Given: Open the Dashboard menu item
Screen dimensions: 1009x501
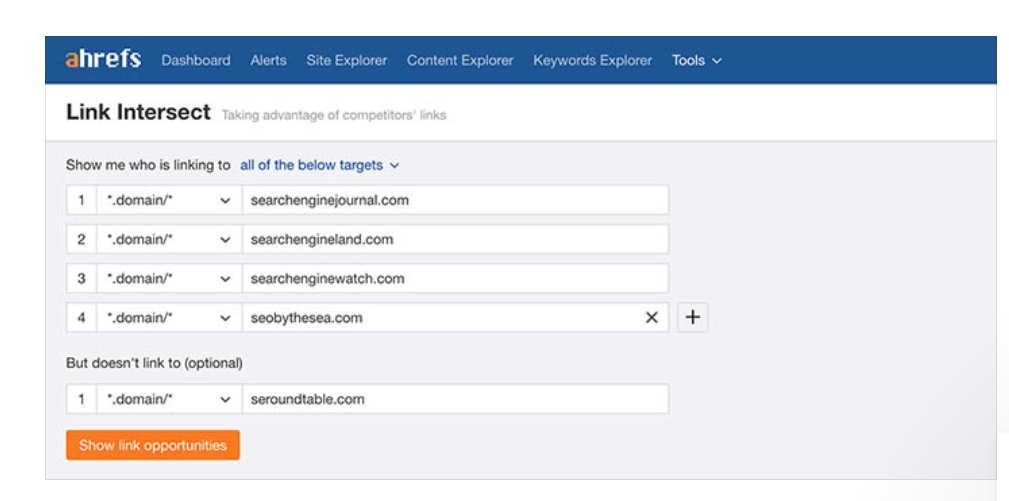Looking at the screenshot, I should click(196, 60).
